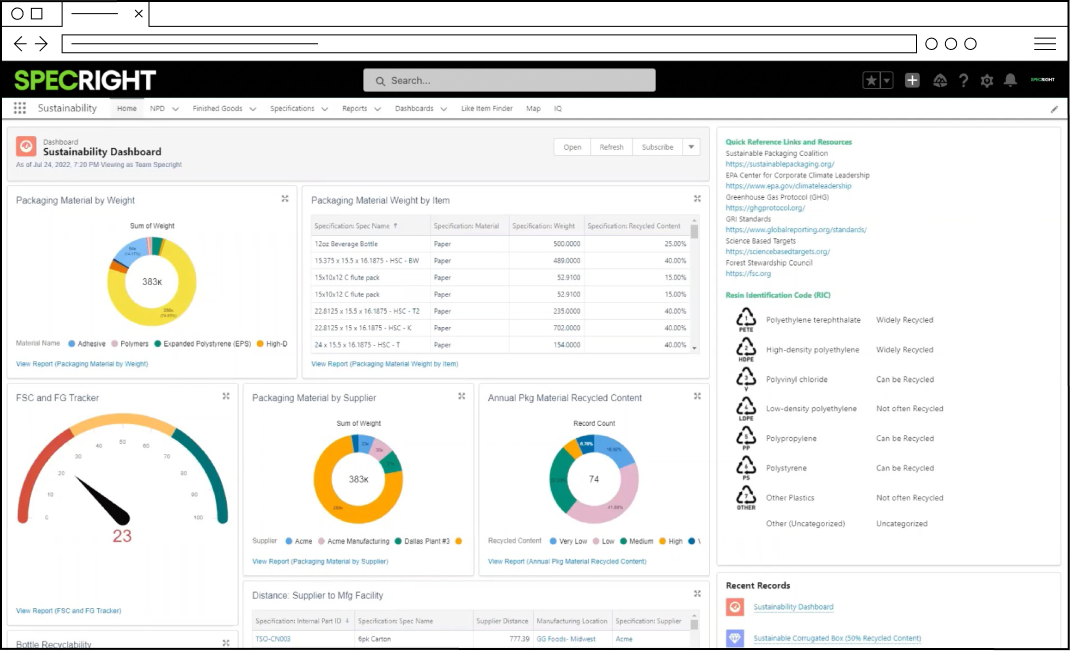The image size is (1070, 651).
Task: Click the Sustainability Dashboard header icon
Action: click(24, 147)
